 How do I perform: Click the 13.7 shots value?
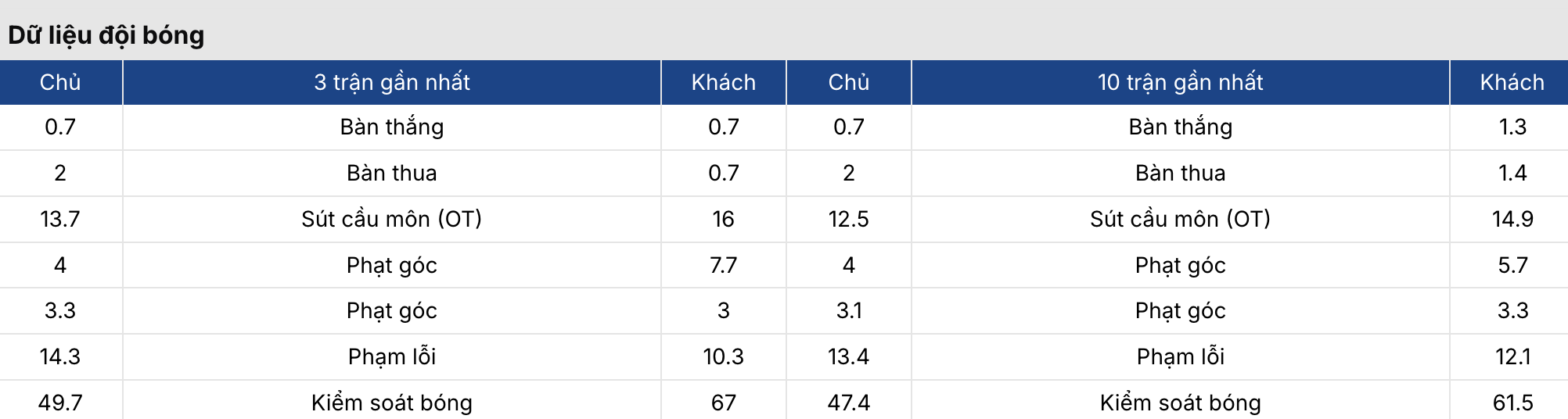pos(60,219)
